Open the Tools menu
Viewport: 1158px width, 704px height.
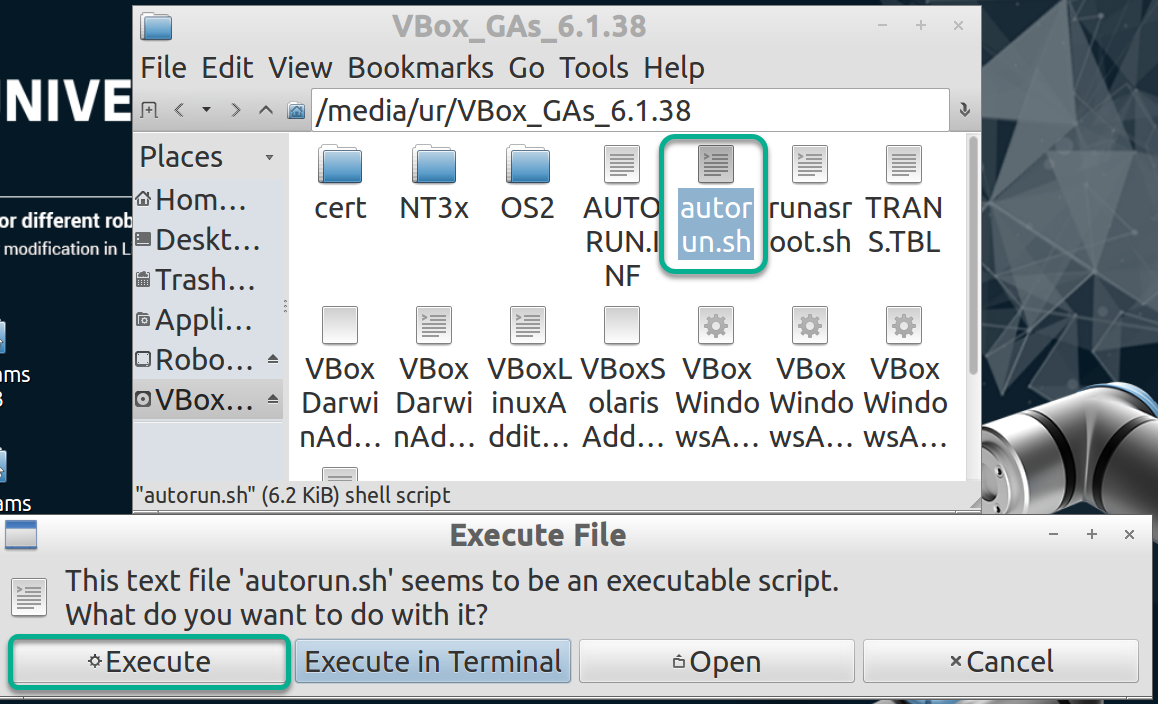point(593,68)
